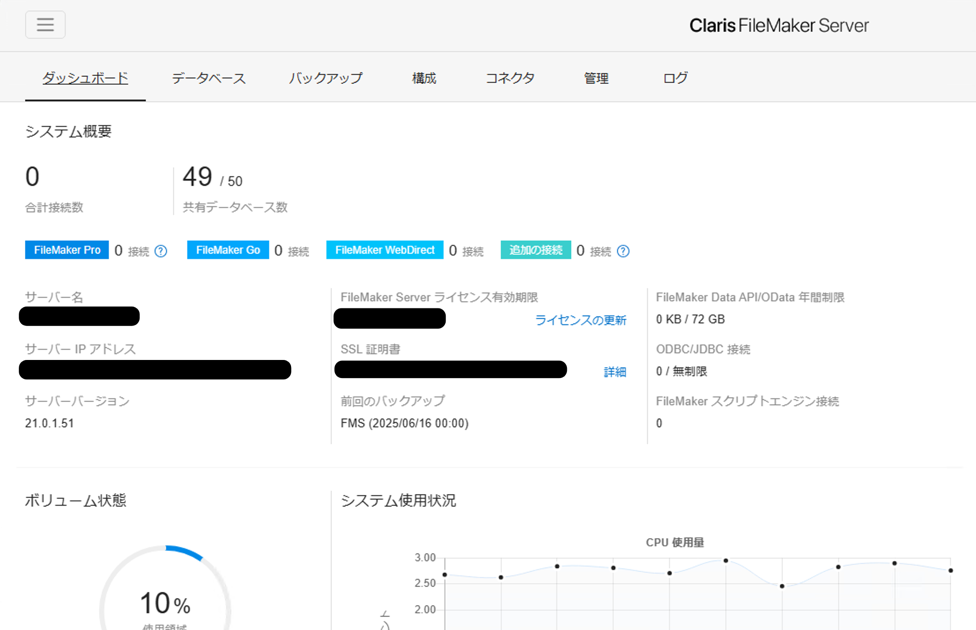Click the Claris FileMaker Server logo
Screen dimensions: 976x630
pos(779,26)
